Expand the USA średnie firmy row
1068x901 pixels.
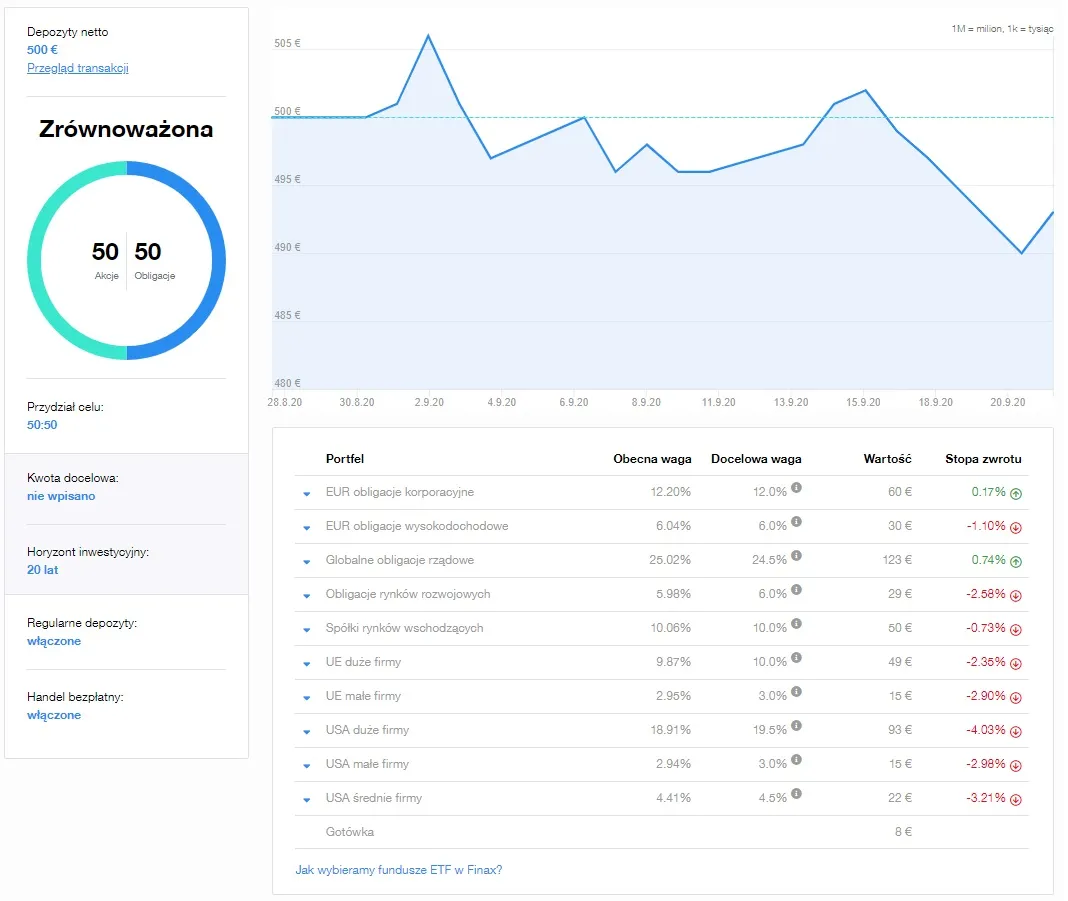(x=307, y=800)
